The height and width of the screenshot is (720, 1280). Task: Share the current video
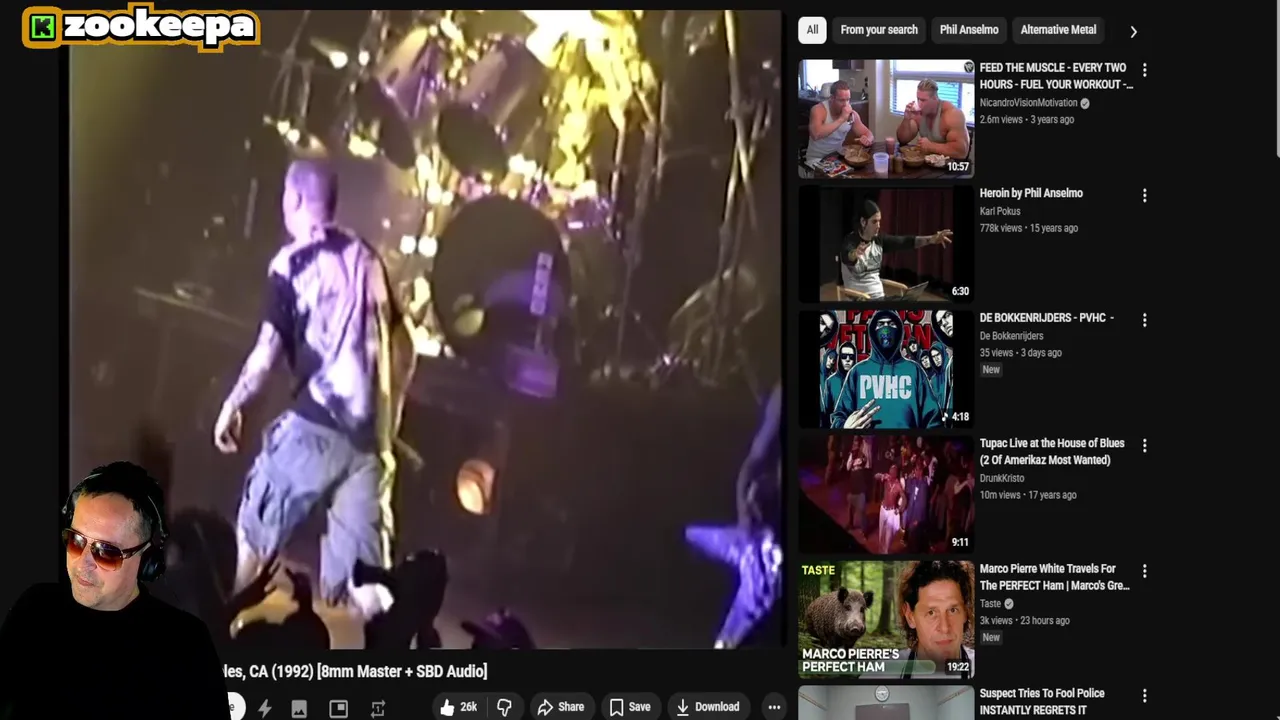click(561, 707)
